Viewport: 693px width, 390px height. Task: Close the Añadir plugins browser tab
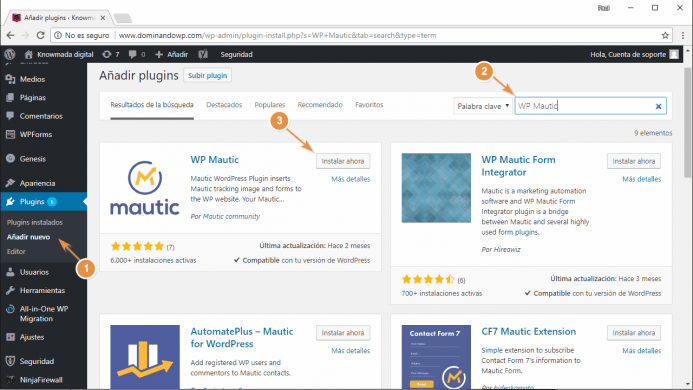103,18
